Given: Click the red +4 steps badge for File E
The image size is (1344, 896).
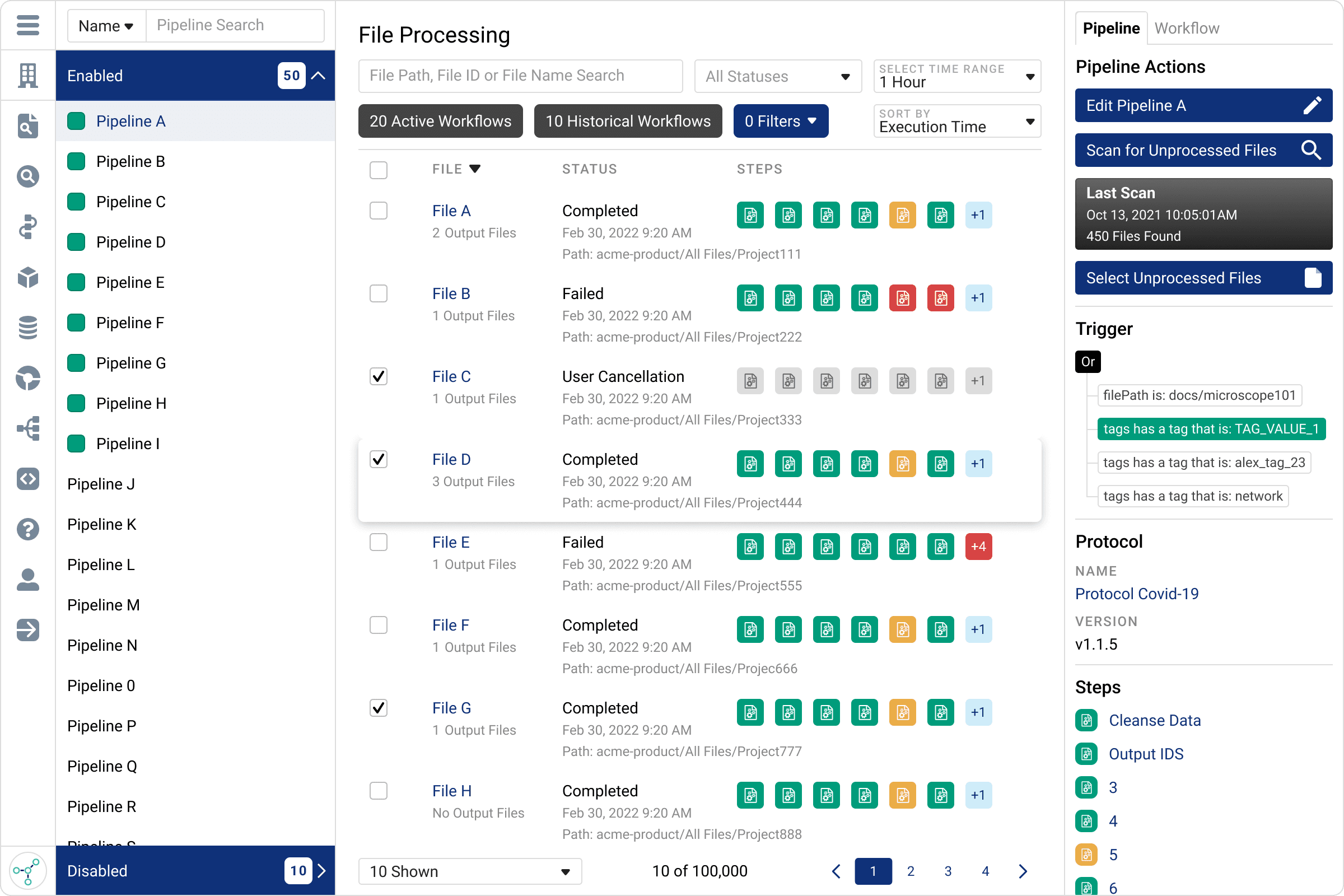Looking at the screenshot, I should click(978, 547).
